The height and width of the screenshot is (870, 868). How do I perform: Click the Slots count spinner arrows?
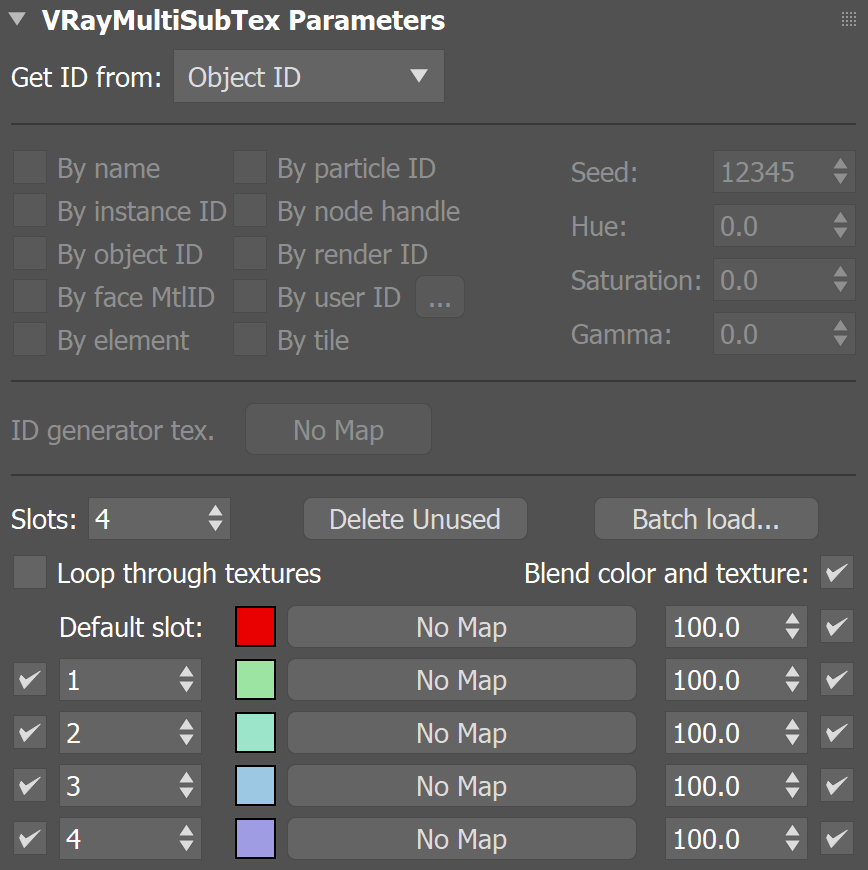click(x=215, y=519)
